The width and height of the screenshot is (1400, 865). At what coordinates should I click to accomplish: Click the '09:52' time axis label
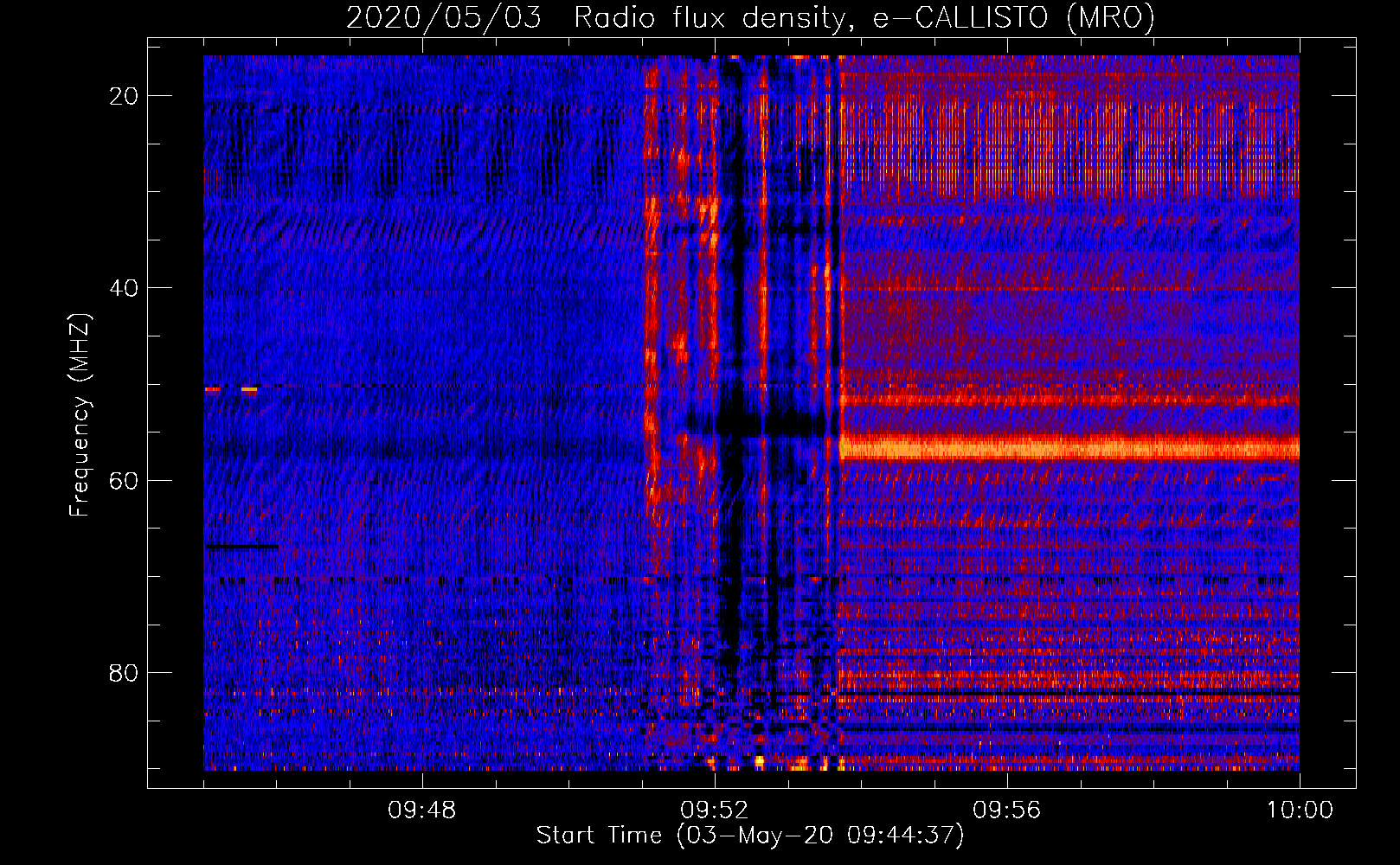pos(714,811)
